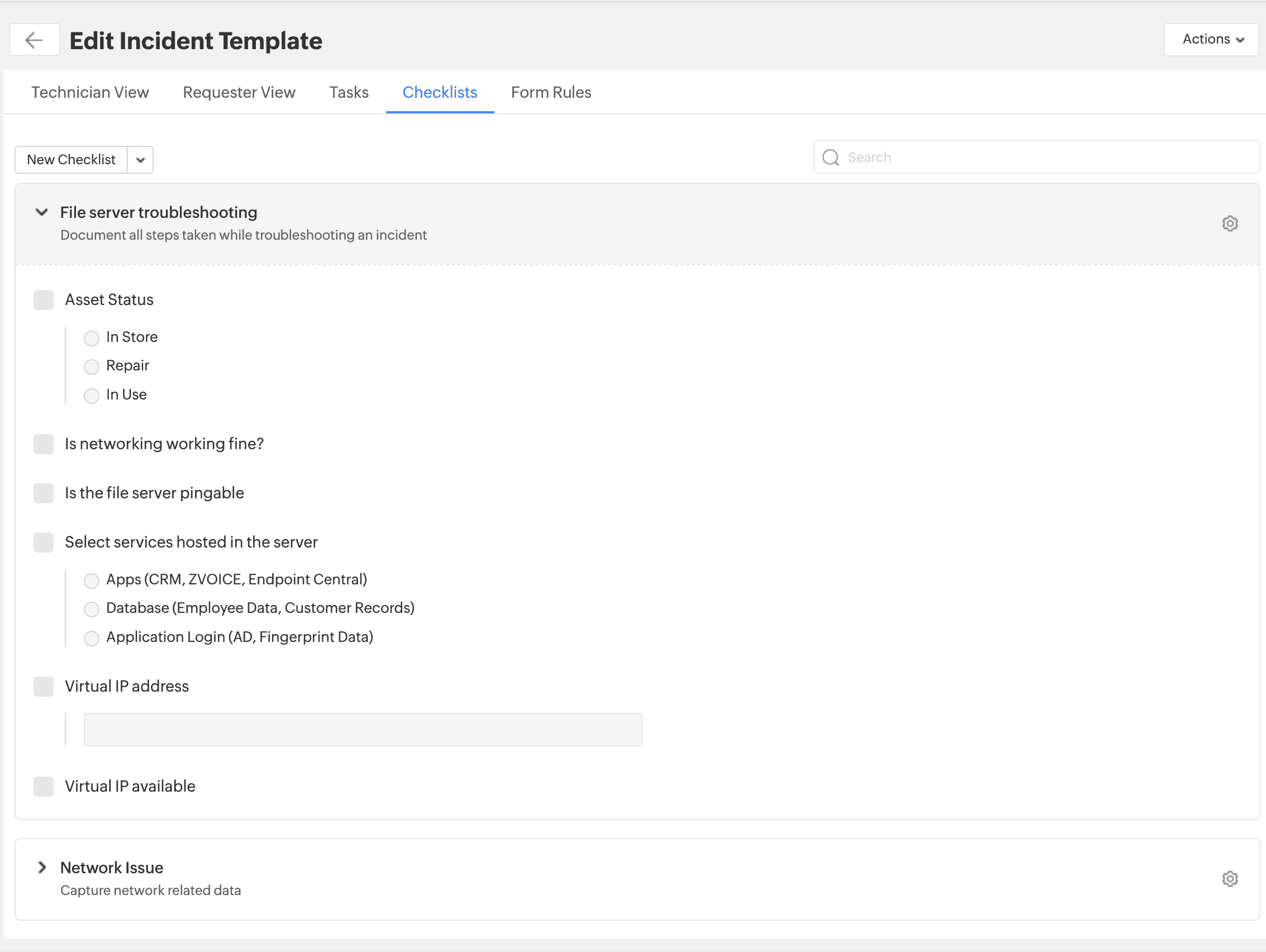Collapse File server troubleshooting checklist
The width and height of the screenshot is (1266, 952).
(x=41, y=212)
